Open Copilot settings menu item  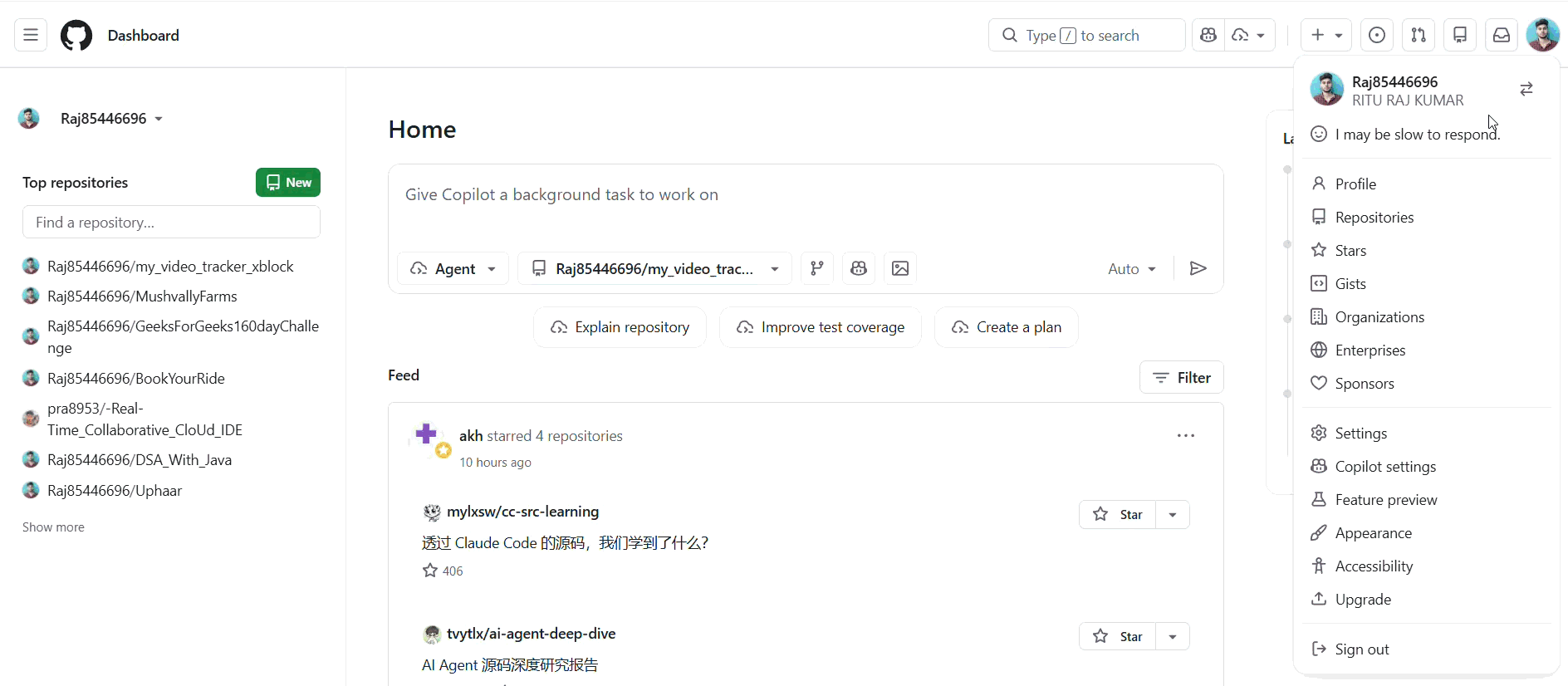1426,466
